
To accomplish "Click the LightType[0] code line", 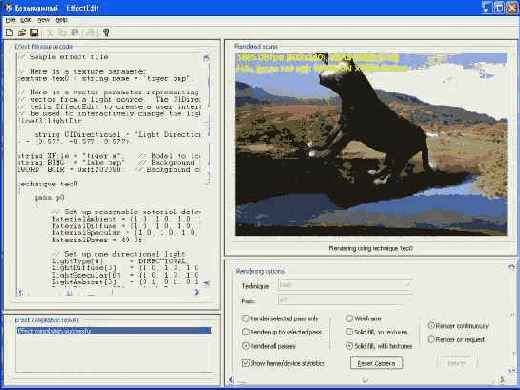I will (x=119, y=261).
